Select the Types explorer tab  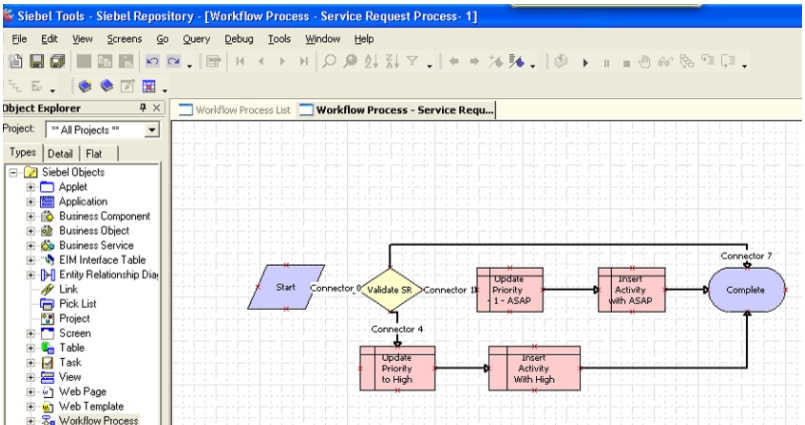tap(23, 152)
